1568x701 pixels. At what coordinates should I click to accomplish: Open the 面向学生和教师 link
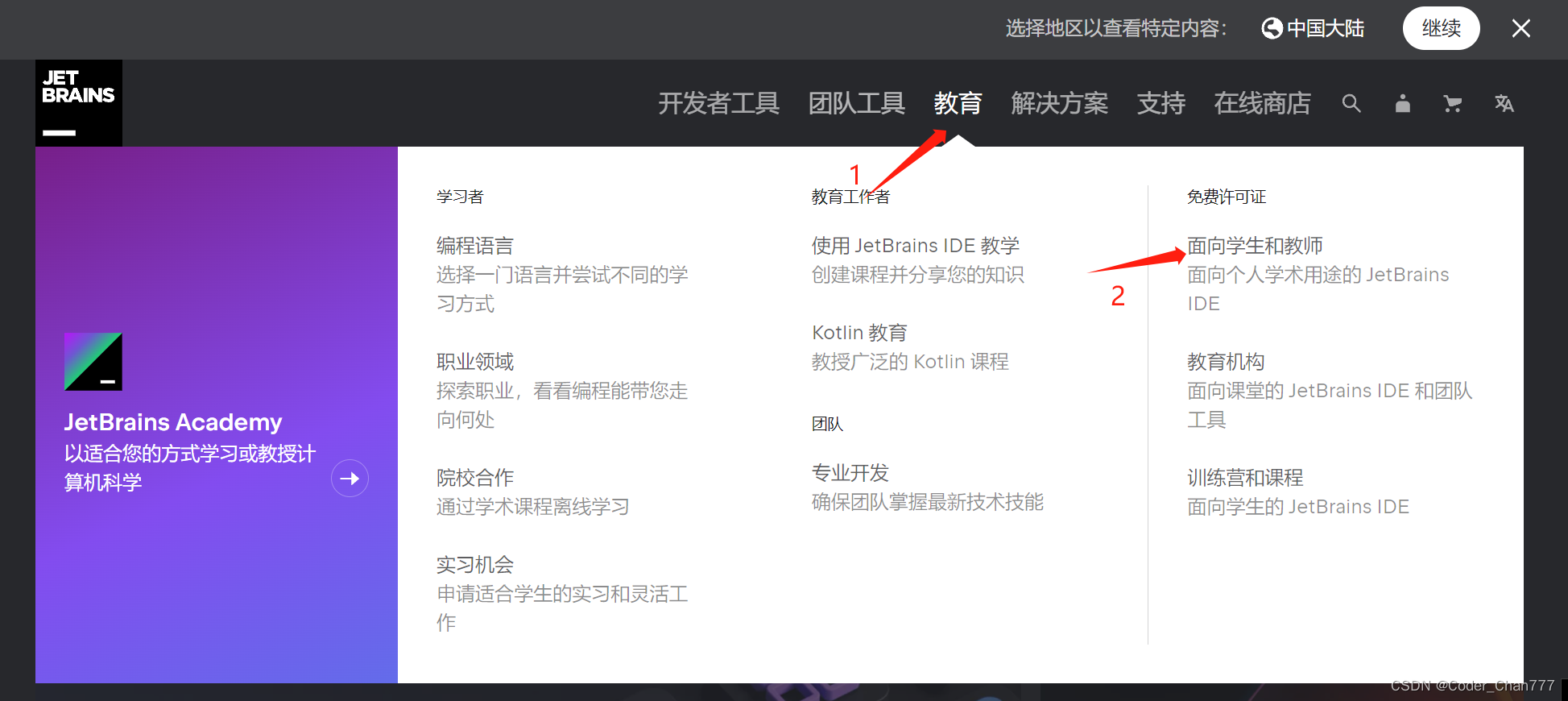pos(1255,246)
